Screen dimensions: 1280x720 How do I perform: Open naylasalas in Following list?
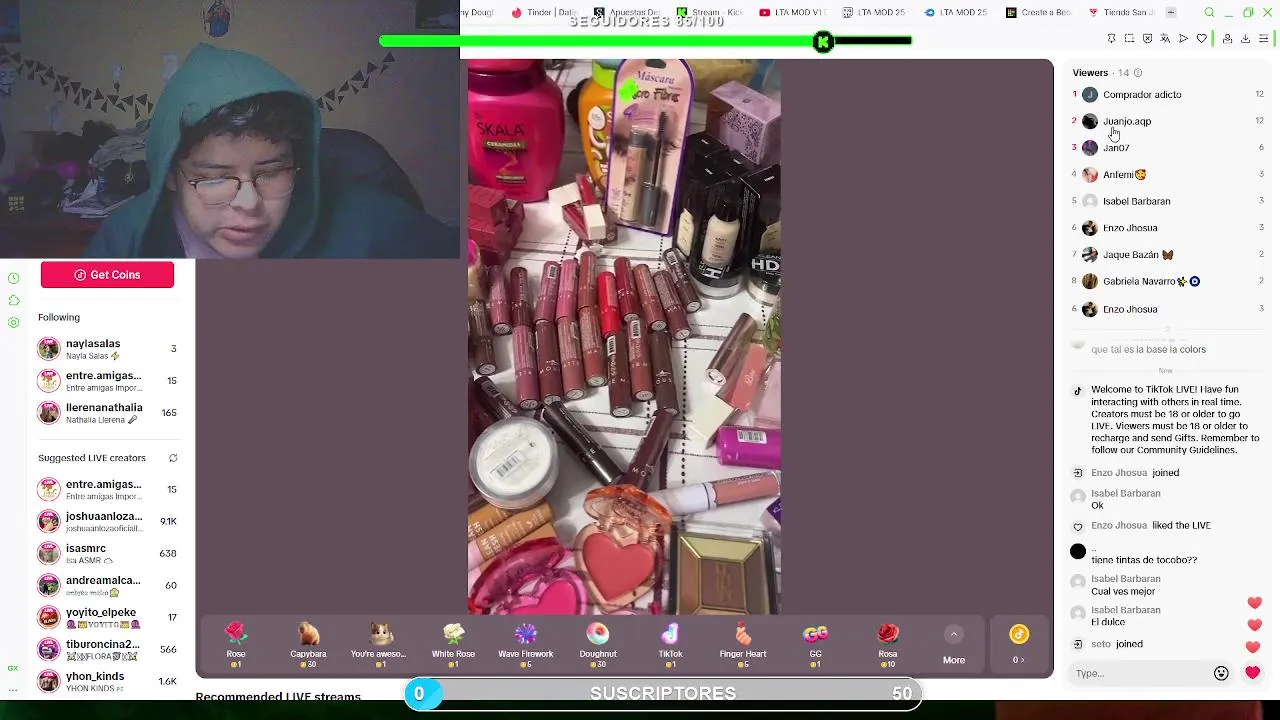tap(107, 349)
